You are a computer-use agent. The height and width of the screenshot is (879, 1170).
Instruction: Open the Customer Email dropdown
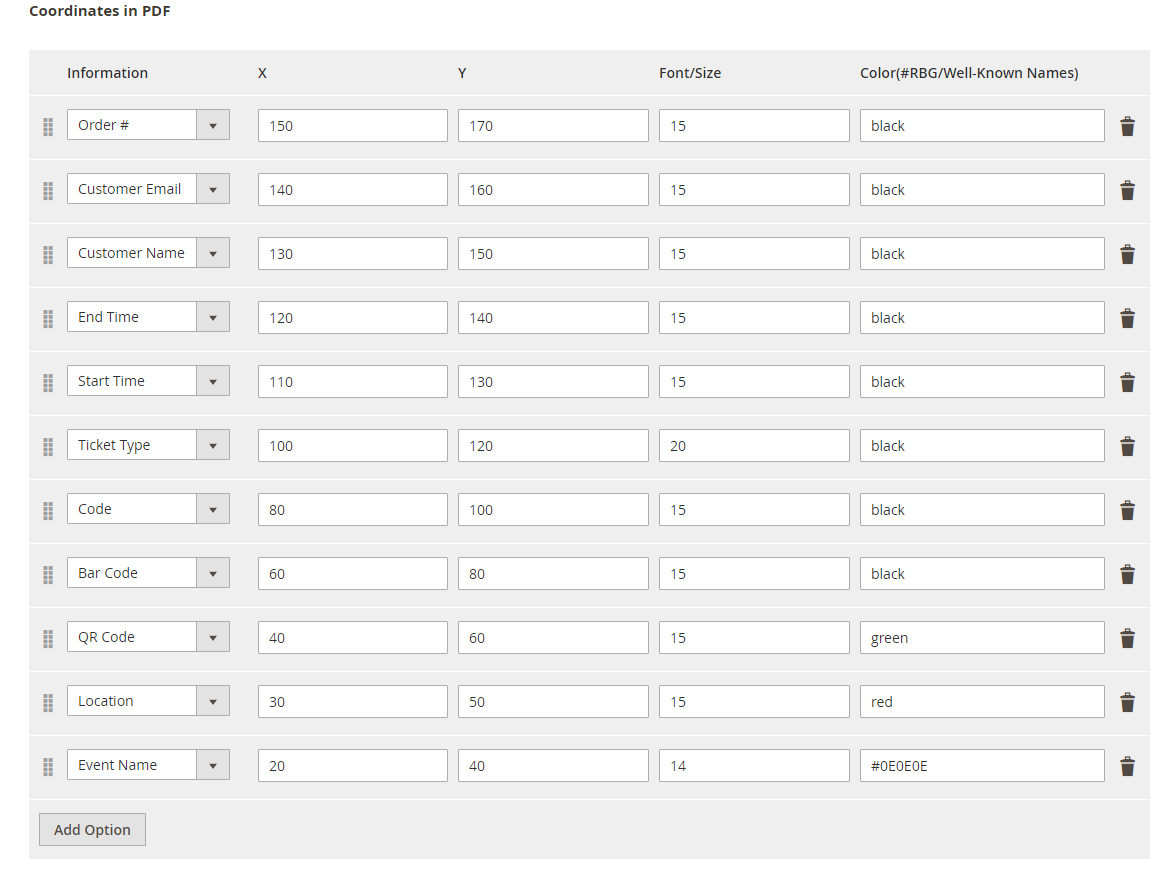point(148,189)
